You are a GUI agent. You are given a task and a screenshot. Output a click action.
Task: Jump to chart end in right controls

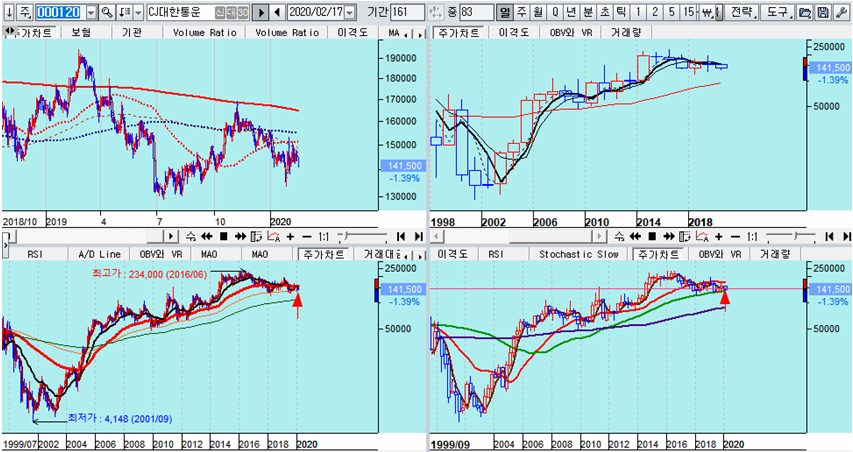(846, 237)
